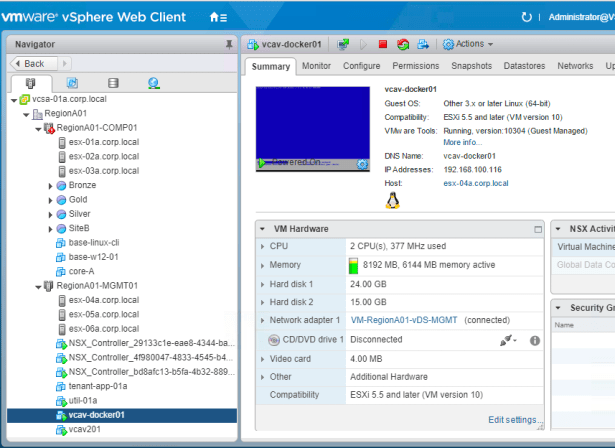Pin the Navigator panel

coord(229,44)
